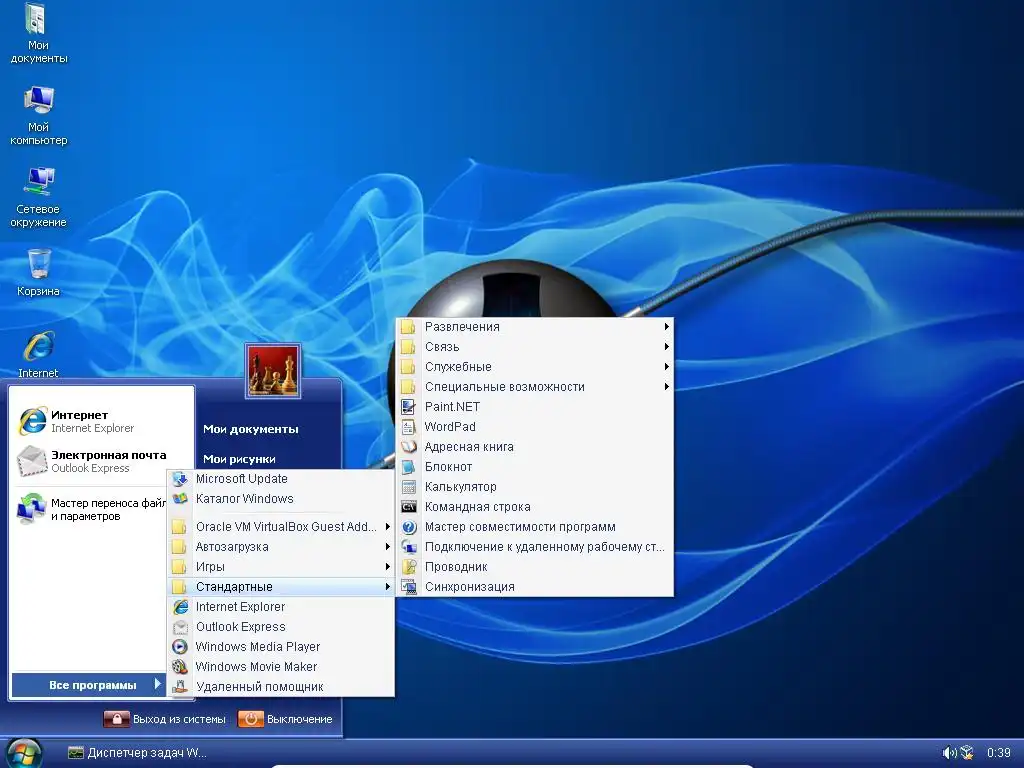Select Paint.NET menu entry text

(x=452, y=407)
